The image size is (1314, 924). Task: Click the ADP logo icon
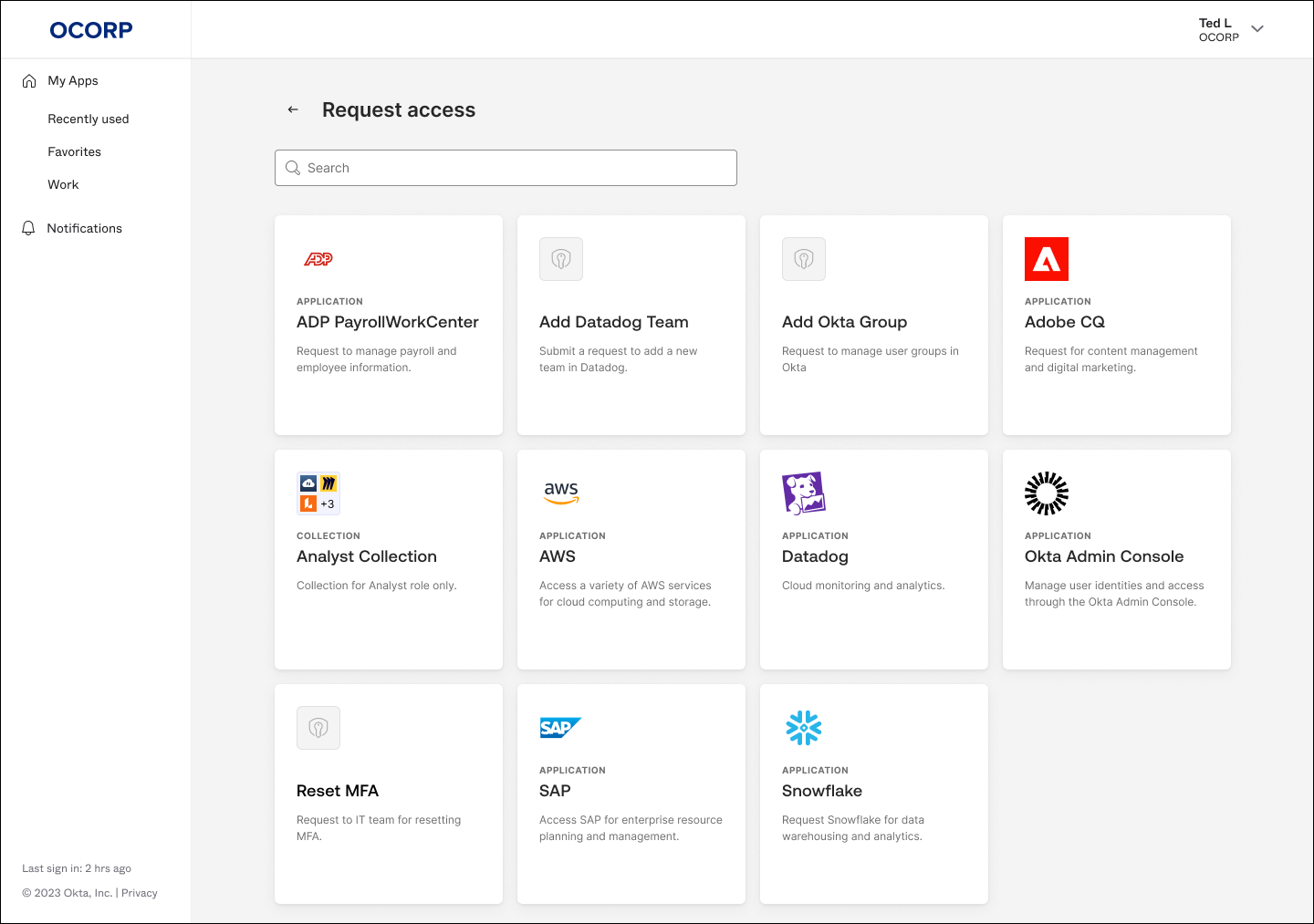tap(318, 259)
